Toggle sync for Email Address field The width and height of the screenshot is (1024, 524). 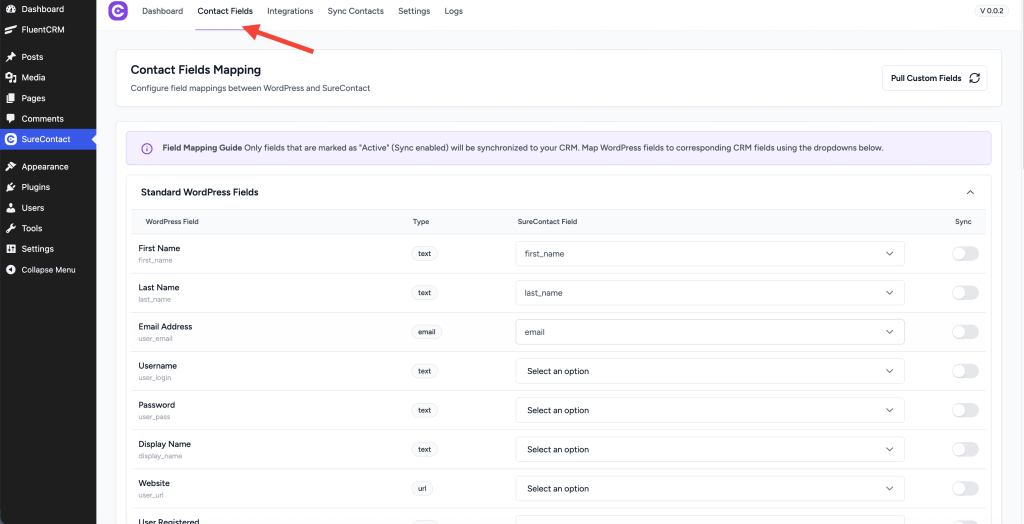964,332
